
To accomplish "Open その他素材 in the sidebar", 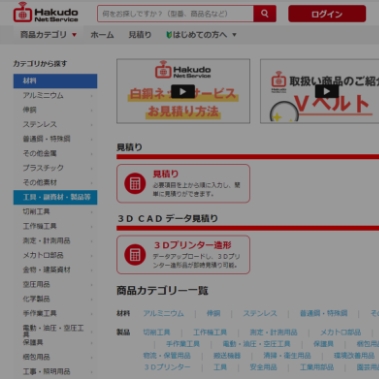I will click(x=55, y=183).
